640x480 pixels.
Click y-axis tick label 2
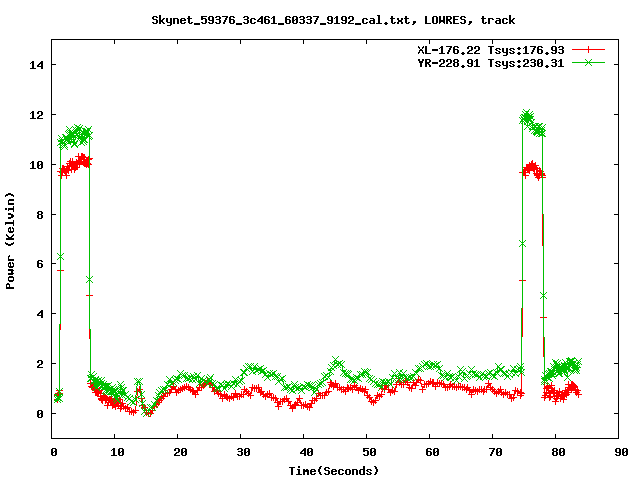pyautogui.click(x=40, y=364)
